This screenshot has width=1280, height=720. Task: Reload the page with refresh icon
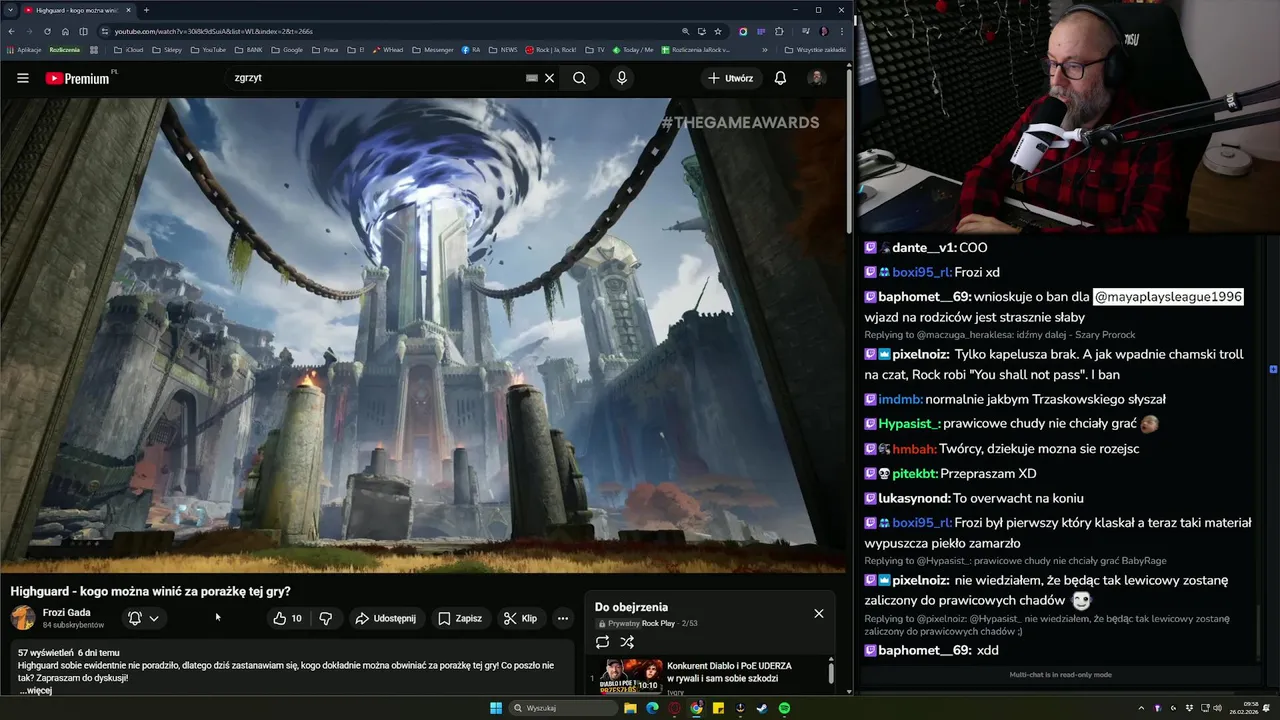point(46,31)
